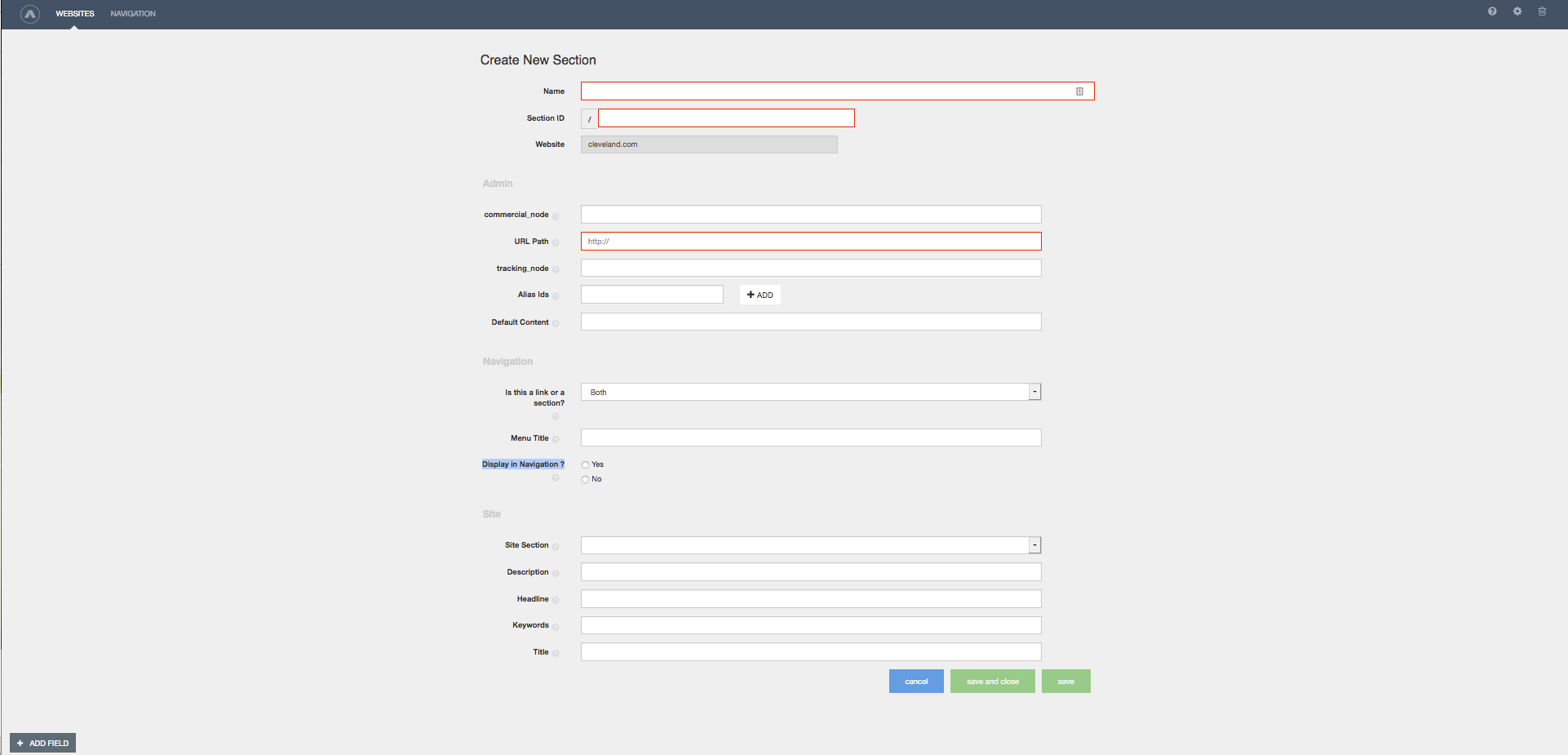Open help via question mark icon in header
This screenshot has width=1568, height=755.
(1492, 11)
